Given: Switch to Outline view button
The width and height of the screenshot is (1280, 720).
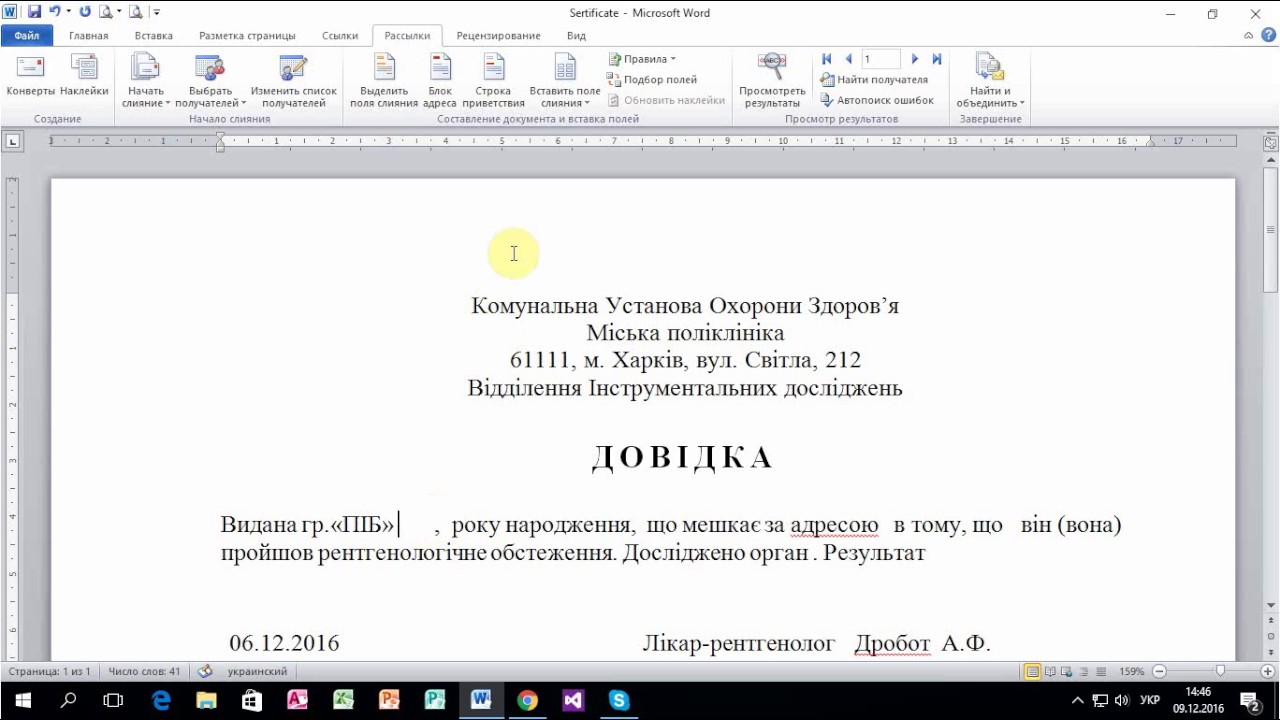Looking at the screenshot, I should [1084, 671].
